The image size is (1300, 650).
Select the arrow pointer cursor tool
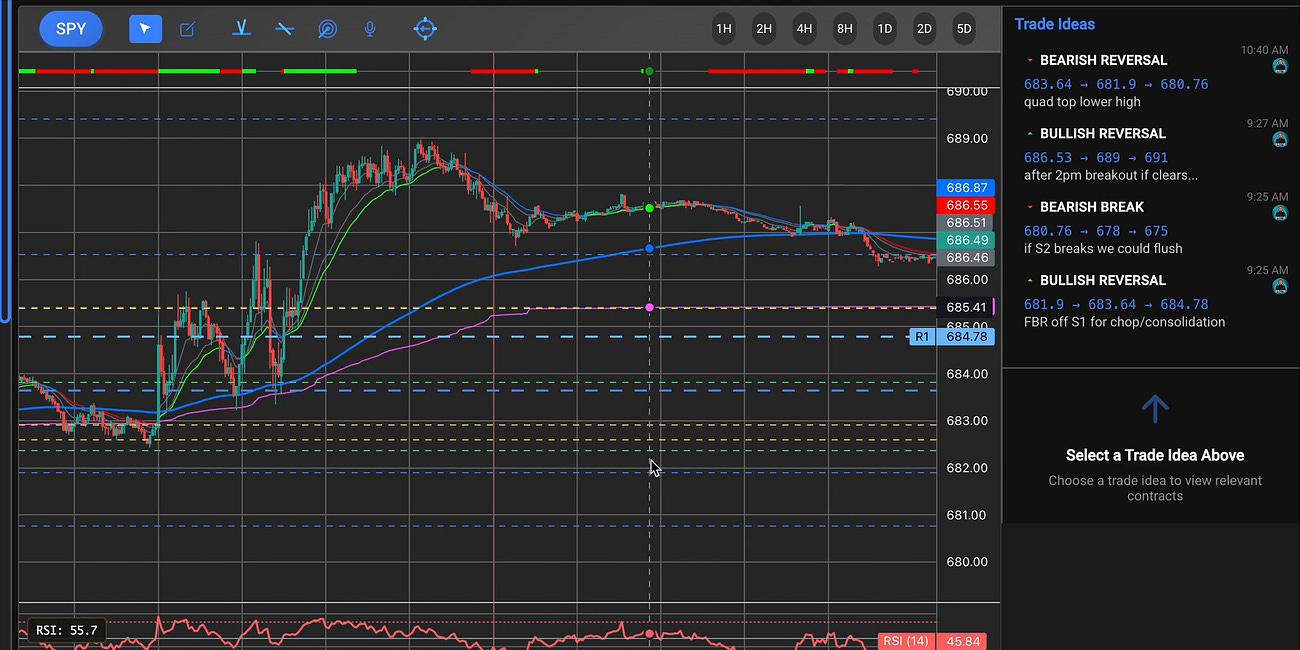click(145, 29)
